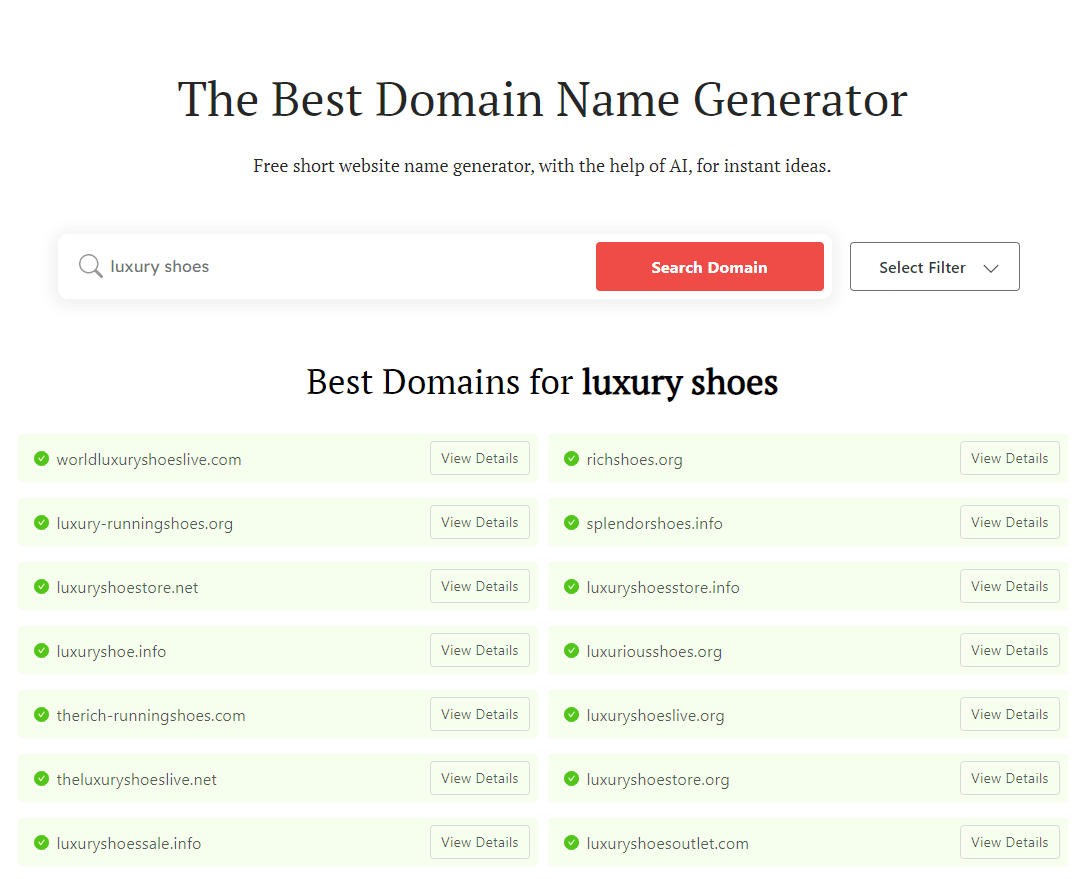Image resolution: width=1092 pixels, height=879 pixels.
Task: Select the luxuryshoeslive.org domain text
Action: point(655,716)
